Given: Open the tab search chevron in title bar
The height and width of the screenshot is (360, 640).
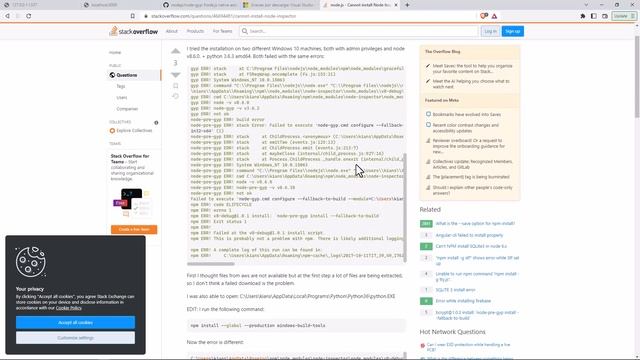Looking at the screenshot, I should [x=586, y=5].
